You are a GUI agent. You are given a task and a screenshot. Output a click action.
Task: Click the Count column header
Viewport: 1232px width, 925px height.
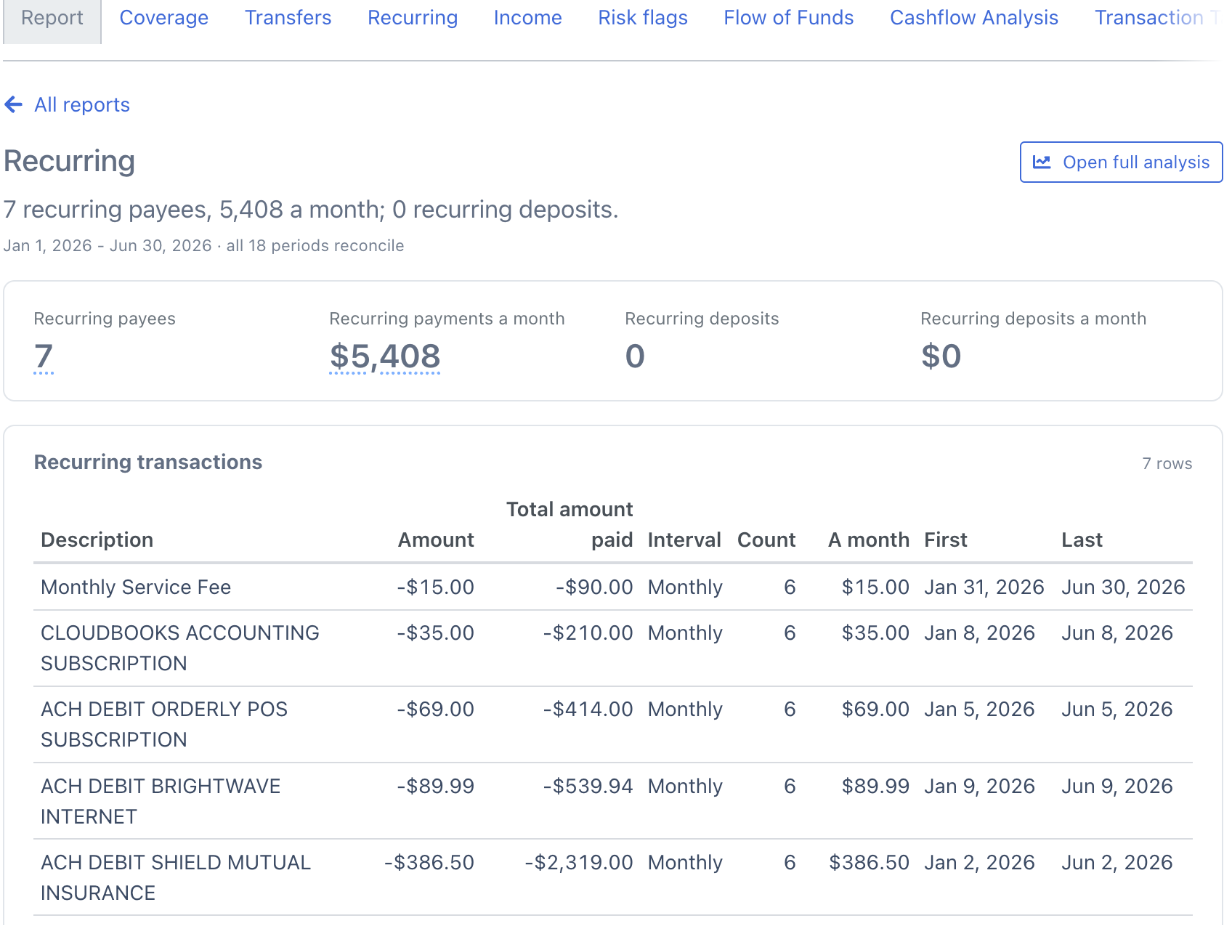click(766, 540)
